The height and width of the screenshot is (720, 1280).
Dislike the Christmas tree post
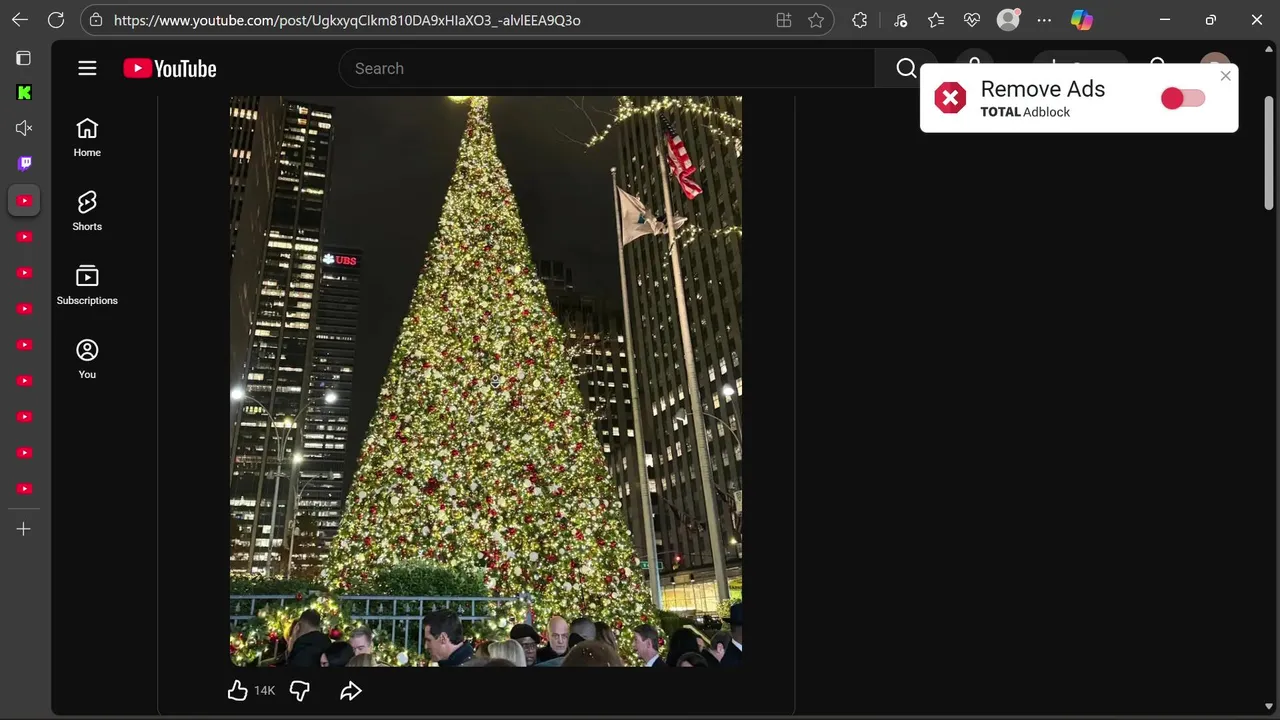point(299,690)
